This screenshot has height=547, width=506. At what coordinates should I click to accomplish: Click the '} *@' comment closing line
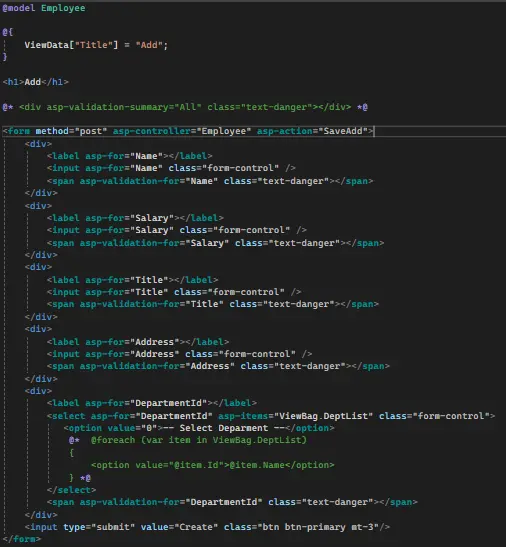pos(80,478)
